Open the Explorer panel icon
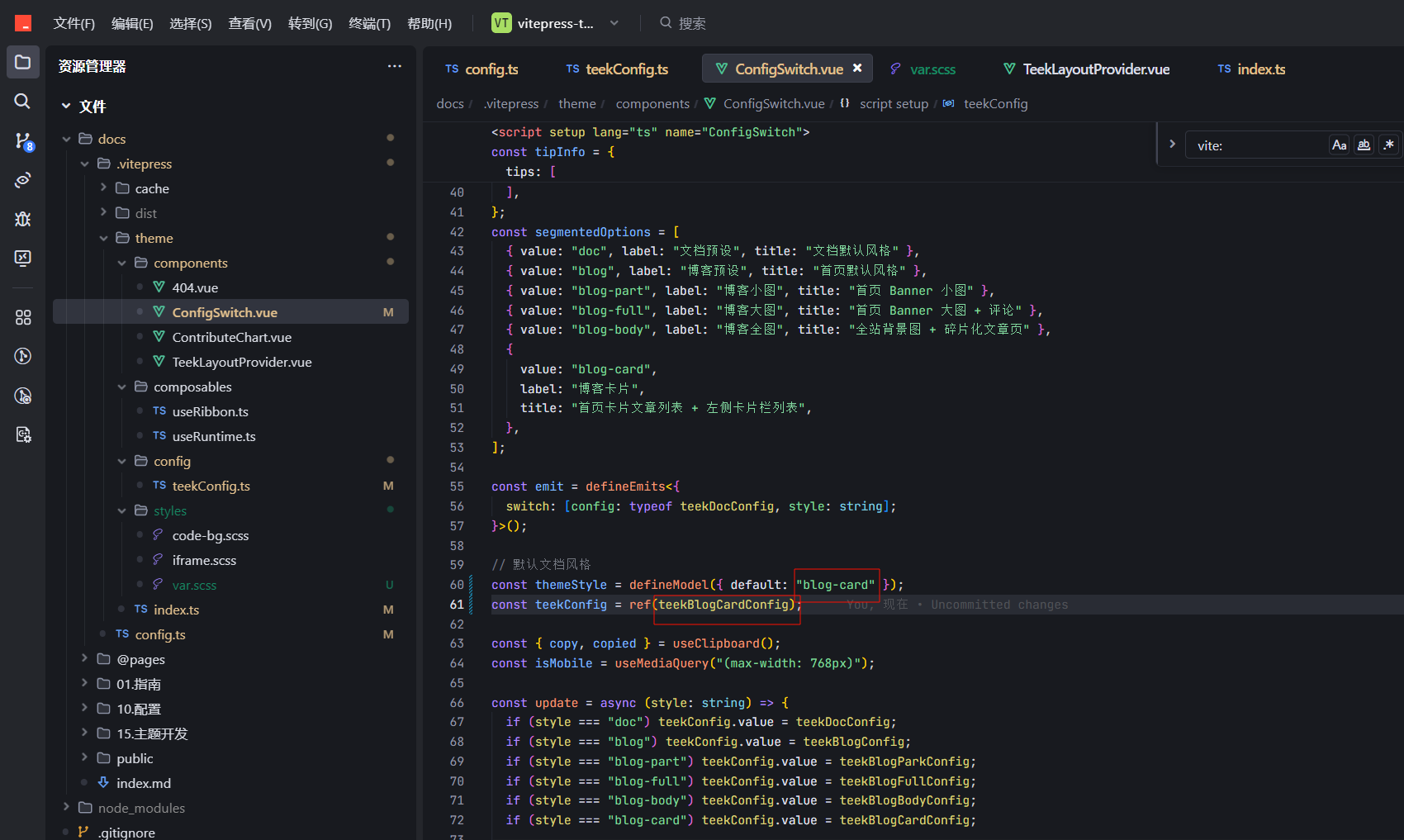This screenshot has width=1404, height=840. [x=23, y=62]
